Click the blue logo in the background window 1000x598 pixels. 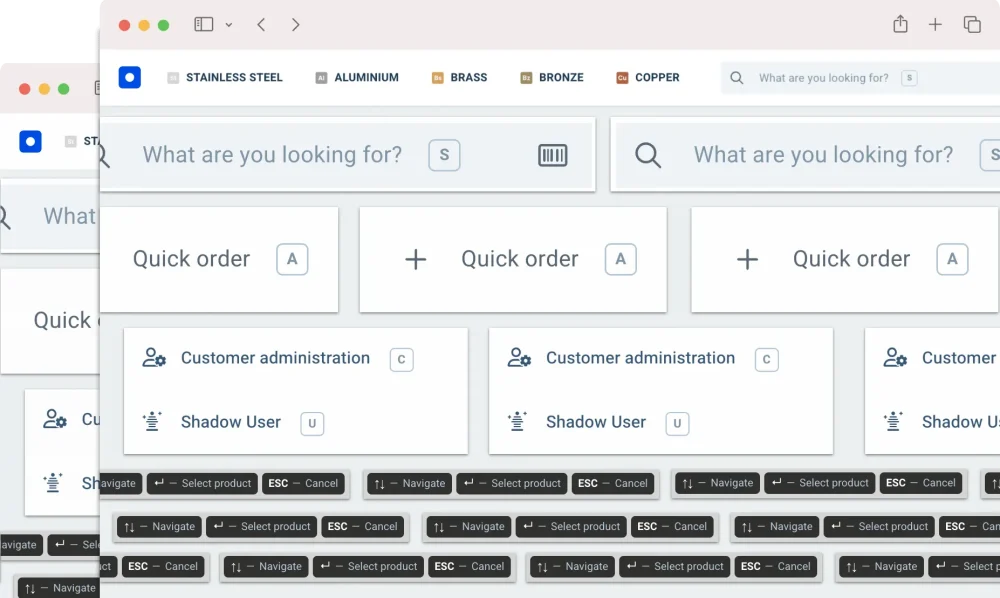tap(30, 142)
